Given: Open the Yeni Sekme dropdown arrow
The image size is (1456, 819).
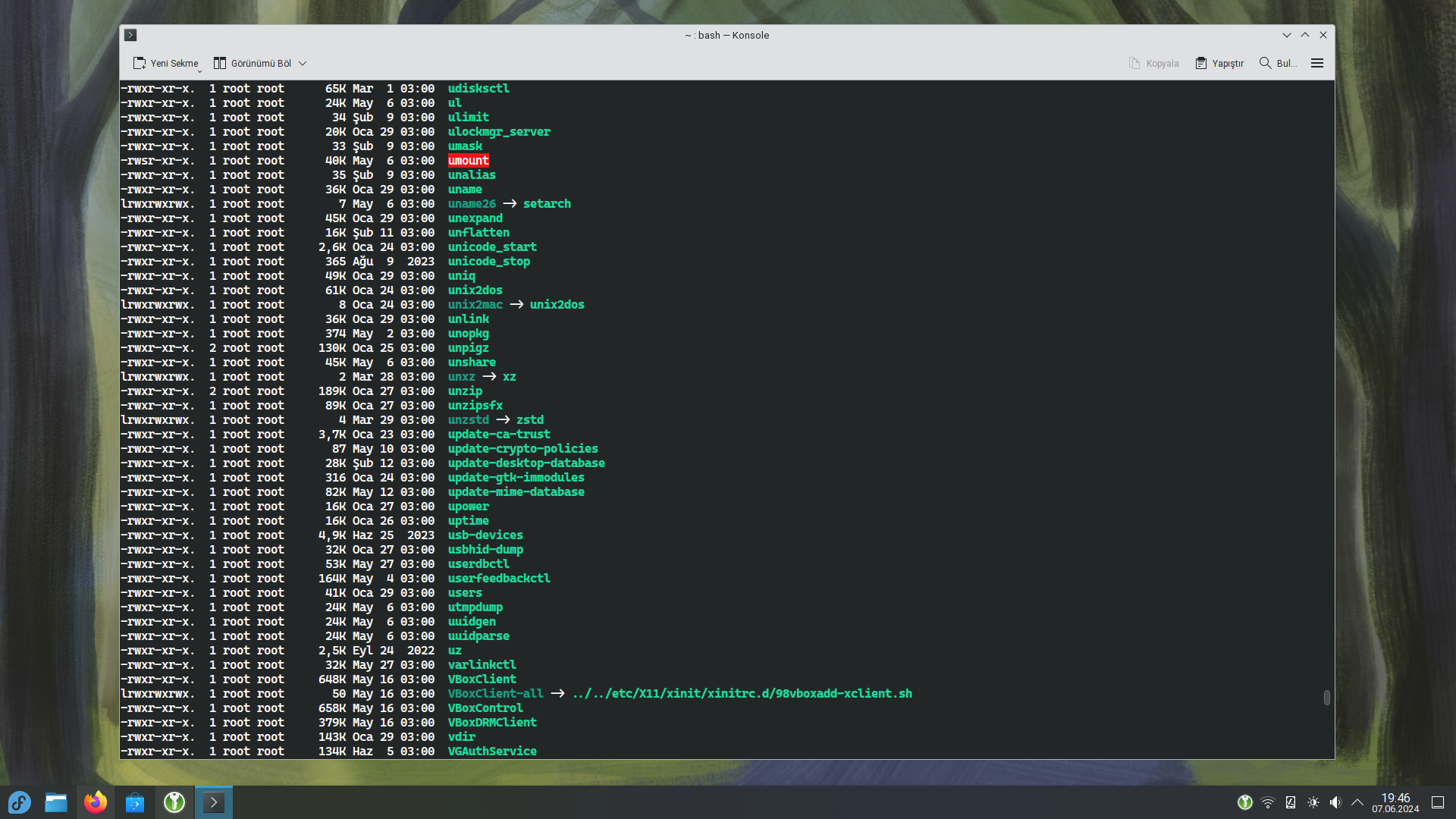Looking at the screenshot, I should pyautogui.click(x=199, y=71).
